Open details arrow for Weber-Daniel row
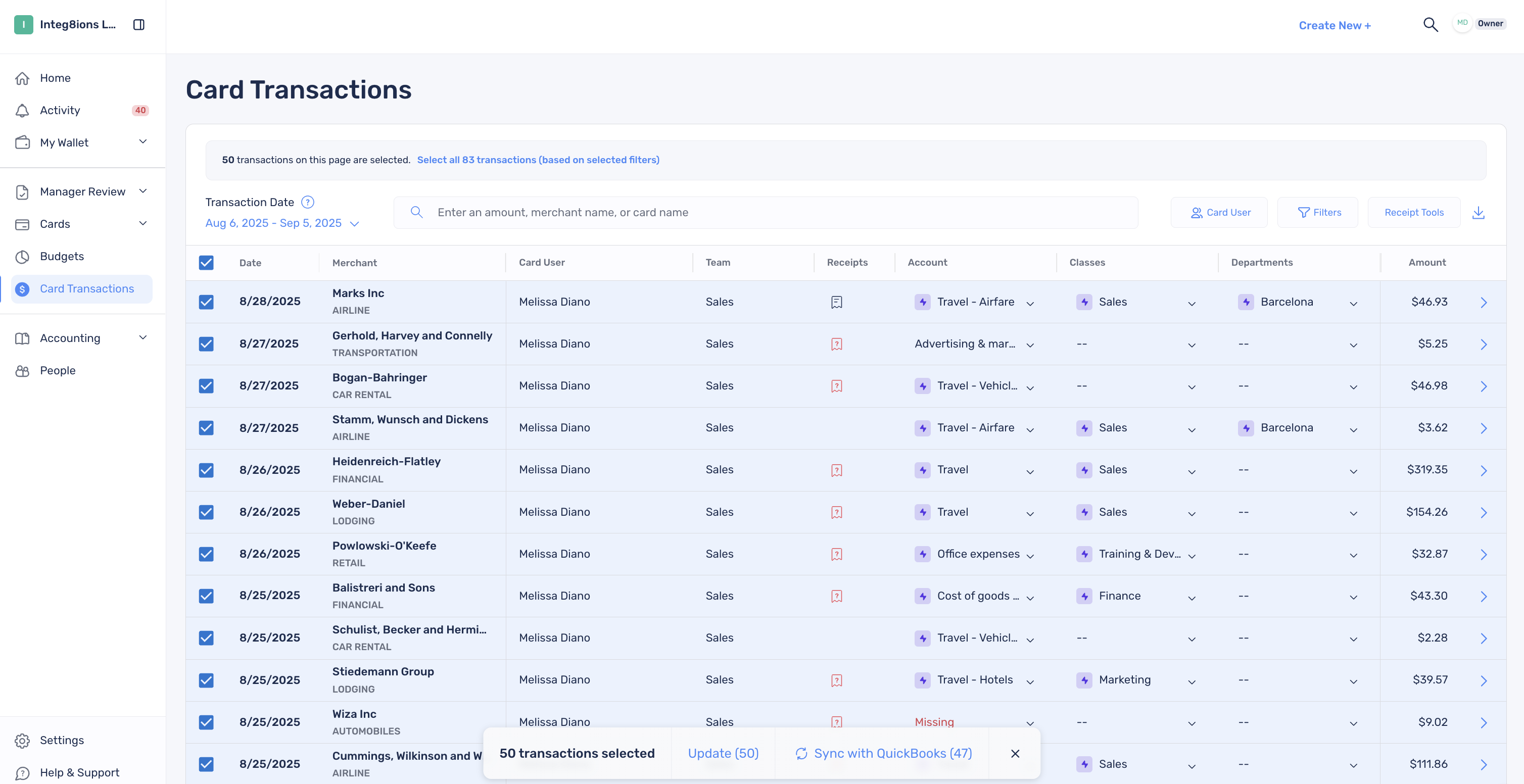The width and height of the screenshot is (1524, 784). pos(1483,512)
